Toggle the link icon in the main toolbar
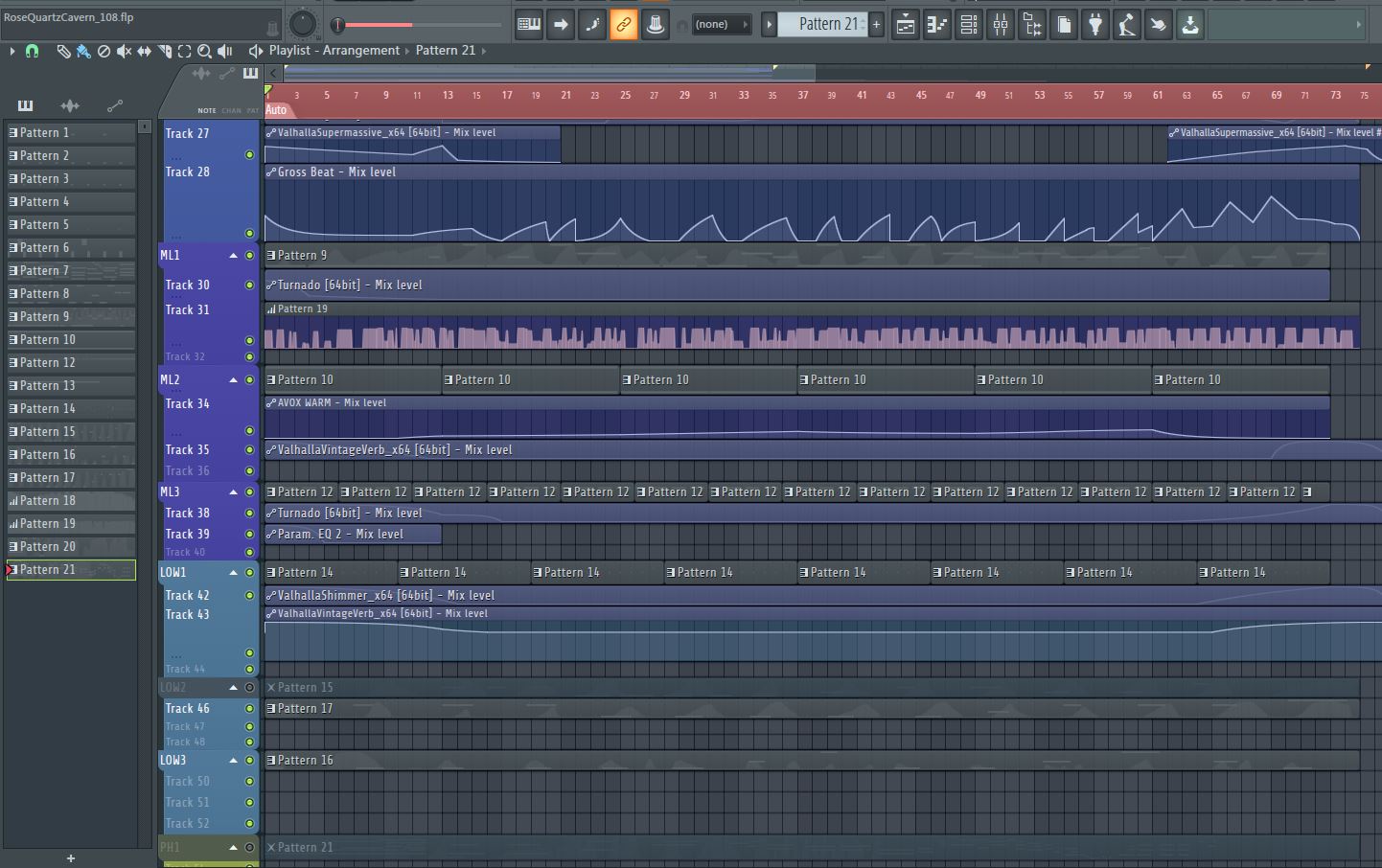The image size is (1382, 868). pyautogui.click(x=624, y=25)
